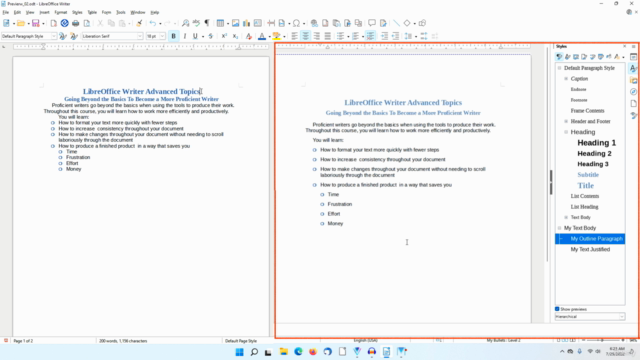The image size is (640, 360).
Task: Open Windows Start button on taskbar
Action: [x=240, y=352]
